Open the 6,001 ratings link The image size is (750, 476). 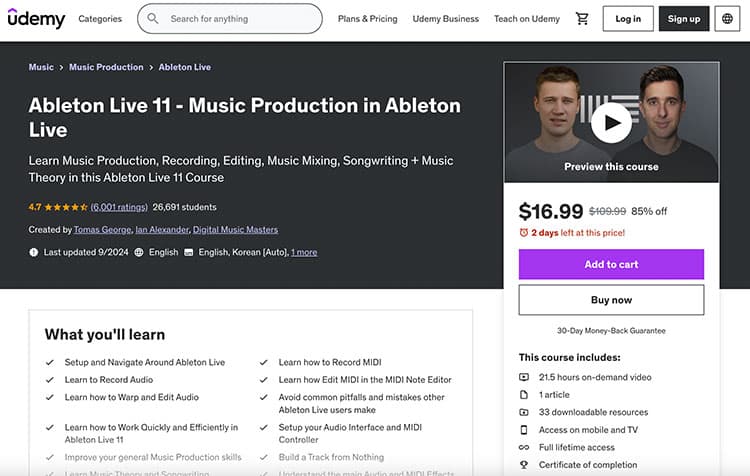point(119,207)
